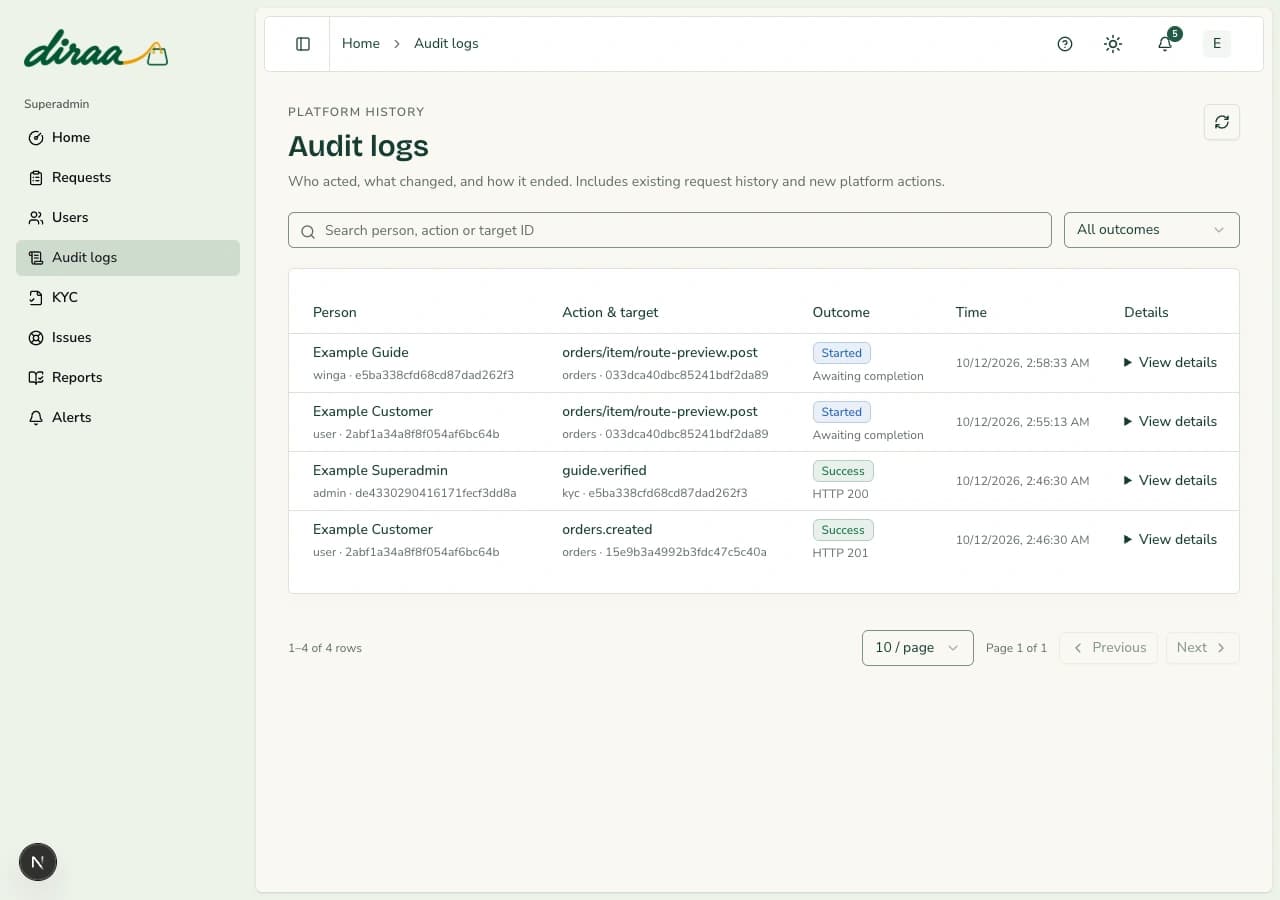Open the E user avatar menu
The height and width of the screenshot is (900, 1280).
(x=1217, y=44)
